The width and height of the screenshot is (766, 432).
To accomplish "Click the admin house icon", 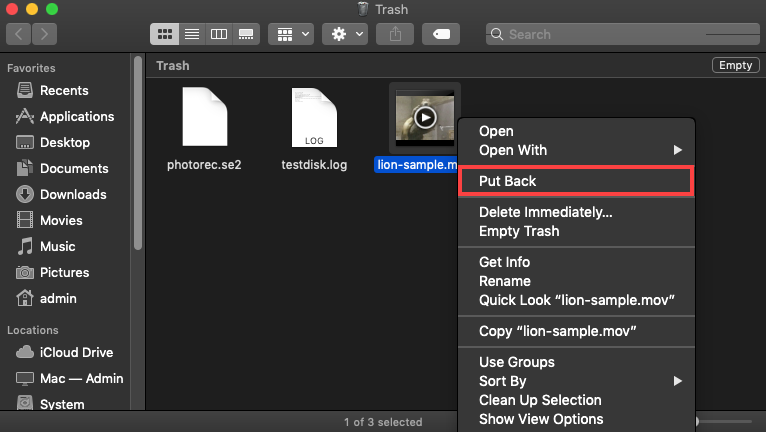I will coord(24,298).
